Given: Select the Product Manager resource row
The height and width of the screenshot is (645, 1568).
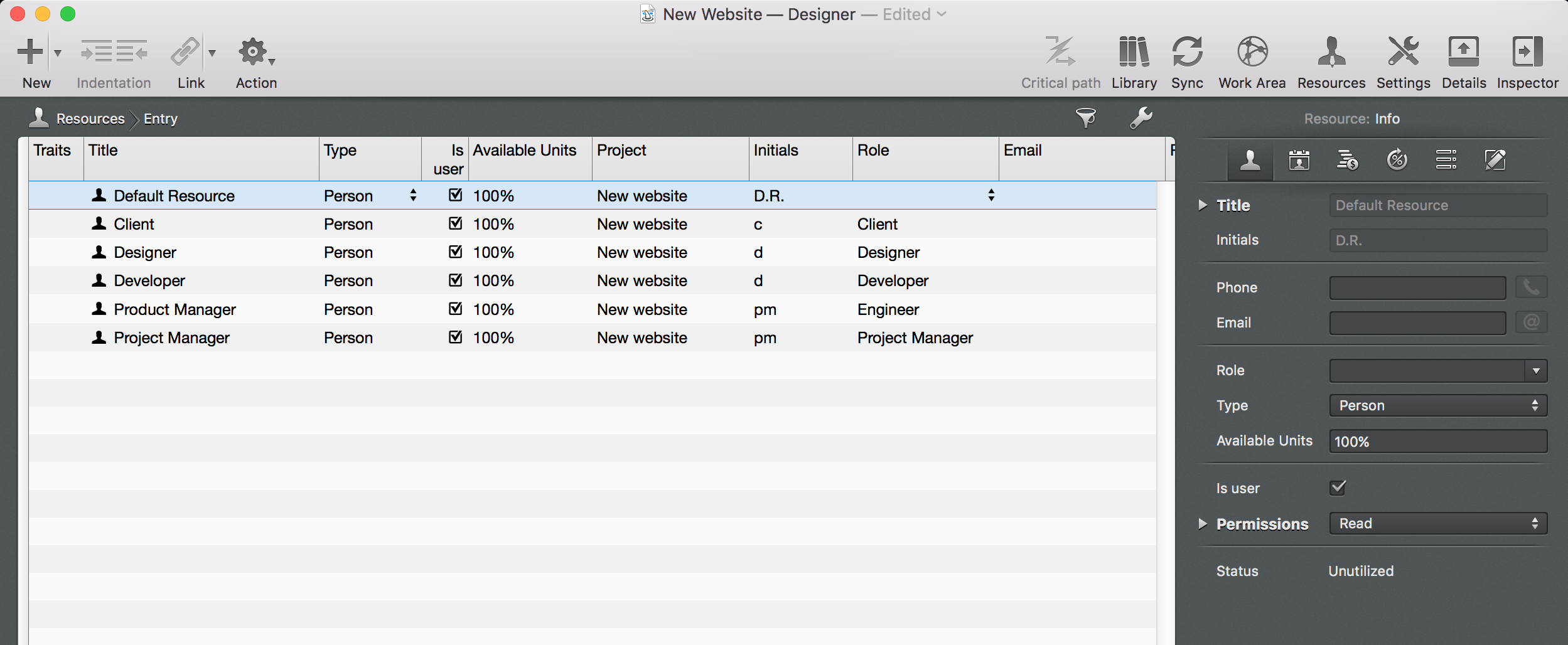Looking at the screenshot, I should point(175,309).
